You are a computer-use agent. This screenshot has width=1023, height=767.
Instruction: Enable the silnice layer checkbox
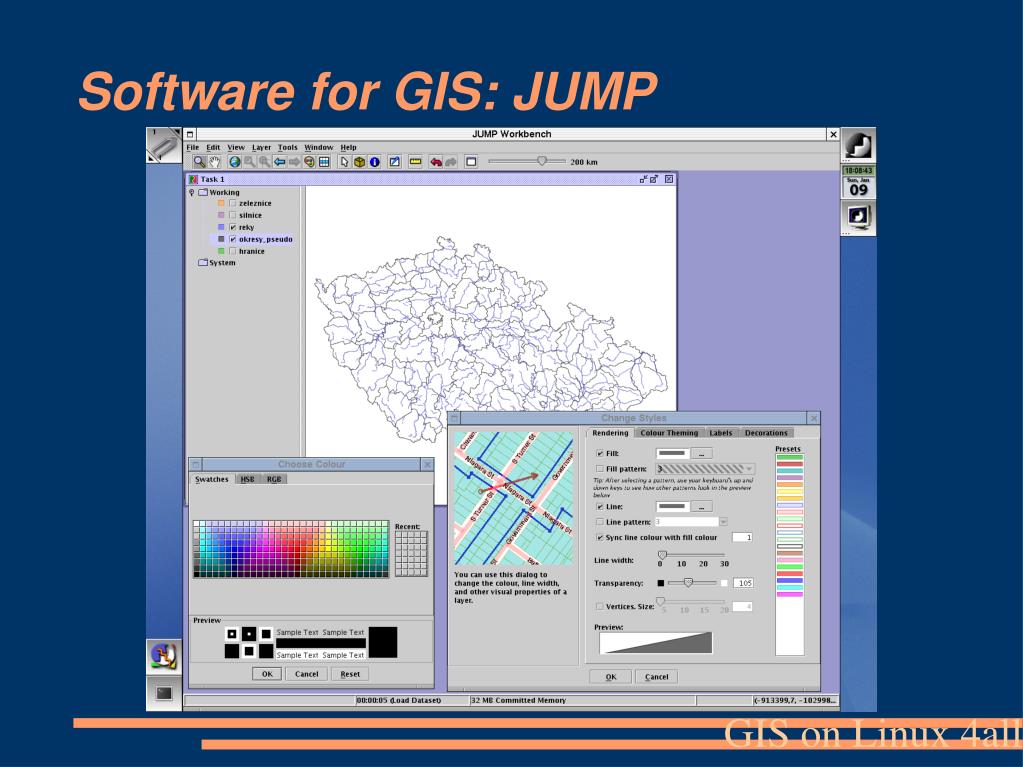[232, 215]
